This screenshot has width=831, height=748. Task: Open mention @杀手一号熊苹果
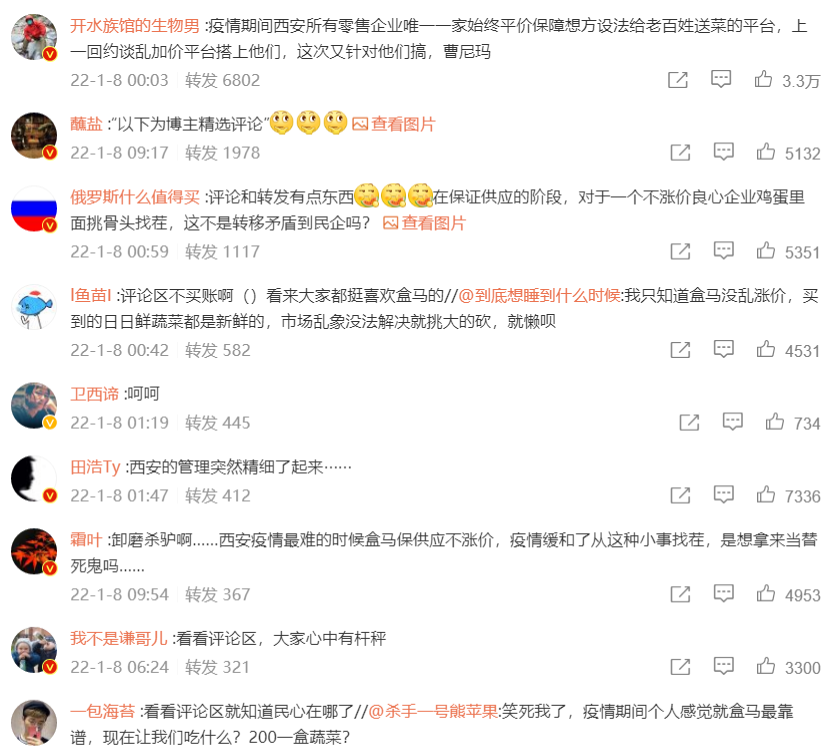[x=433, y=711]
